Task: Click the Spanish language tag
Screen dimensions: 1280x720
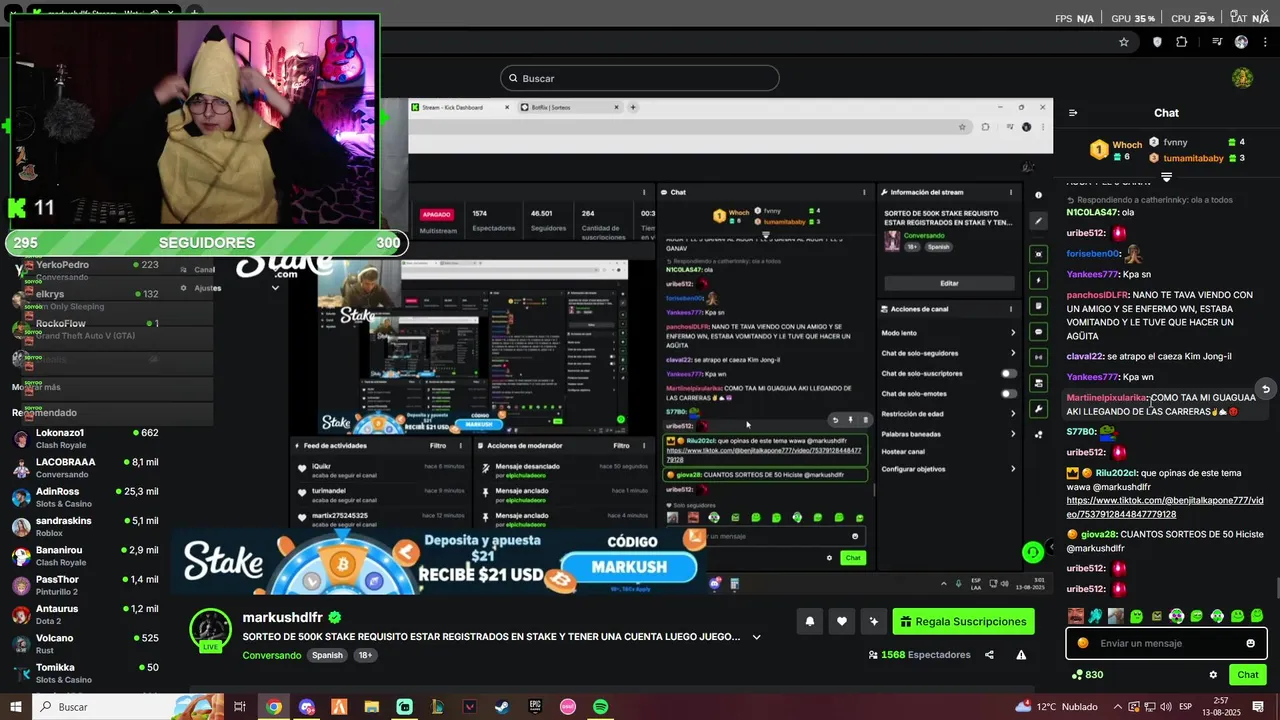Action: (x=327, y=655)
